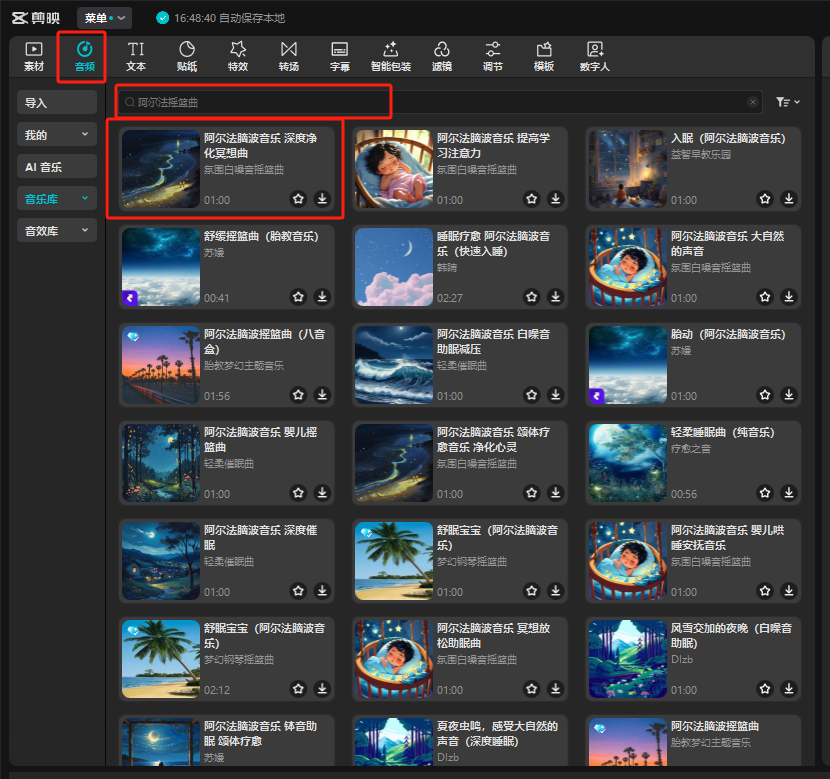The height and width of the screenshot is (779, 830).
Task: Open the 字幕 (Captions) tab
Action: coord(340,56)
